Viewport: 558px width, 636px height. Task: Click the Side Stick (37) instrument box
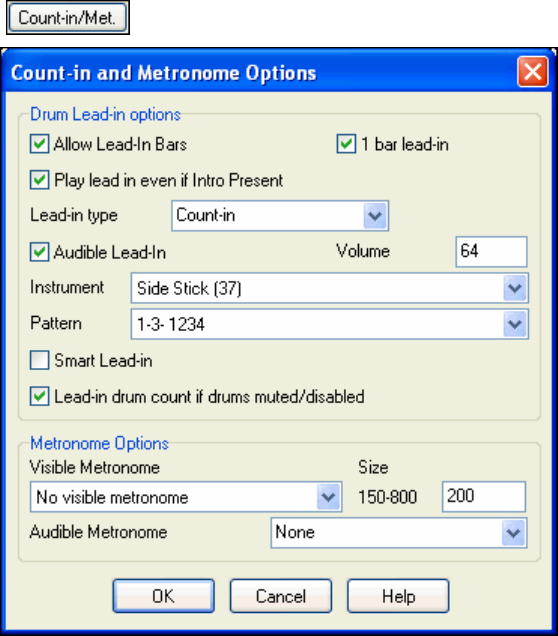pyautogui.click(x=330, y=288)
